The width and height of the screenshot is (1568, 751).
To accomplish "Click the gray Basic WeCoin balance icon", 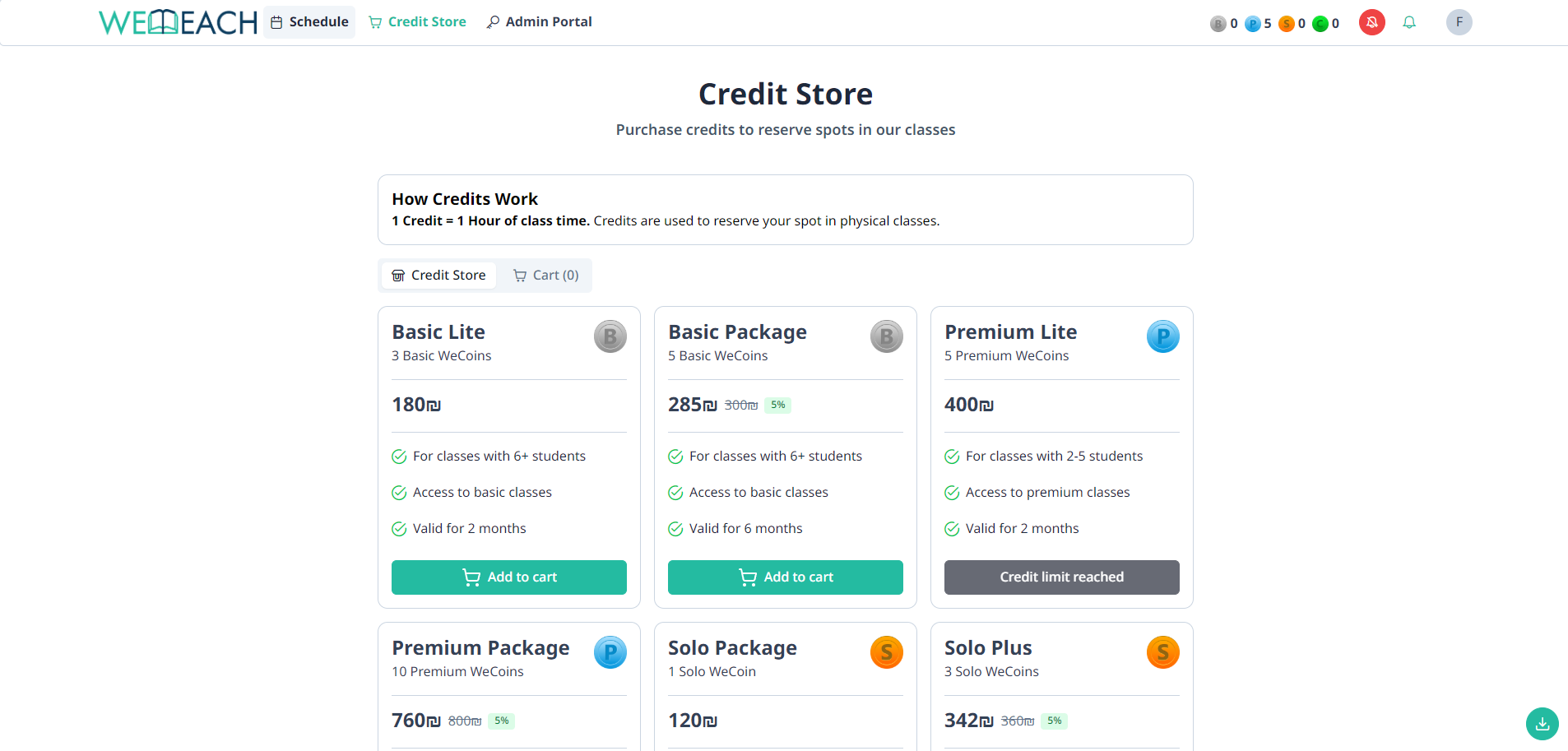I will click(1218, 23).
